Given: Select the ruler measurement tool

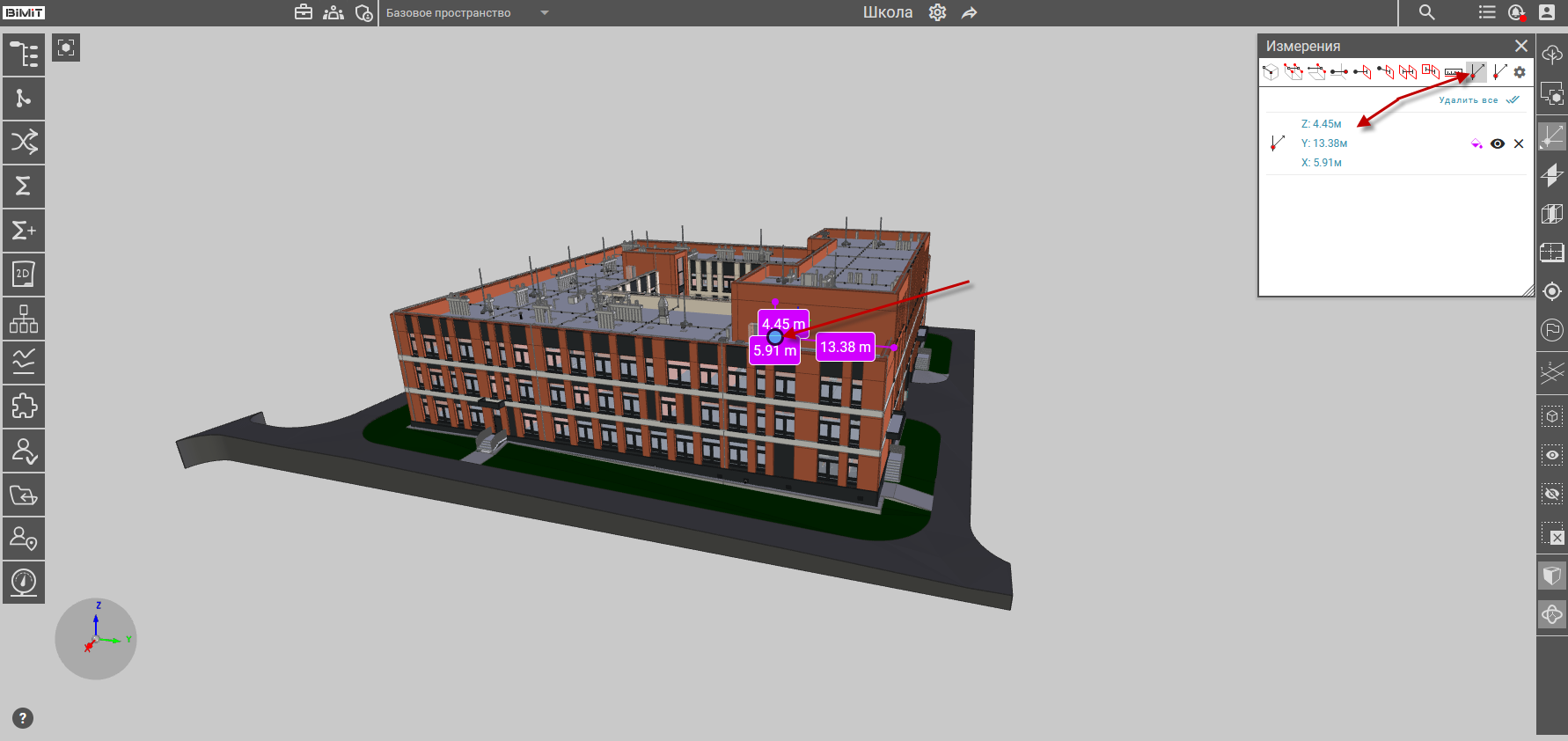Looking at the screenshot, I should click(x=1454, y=72).
